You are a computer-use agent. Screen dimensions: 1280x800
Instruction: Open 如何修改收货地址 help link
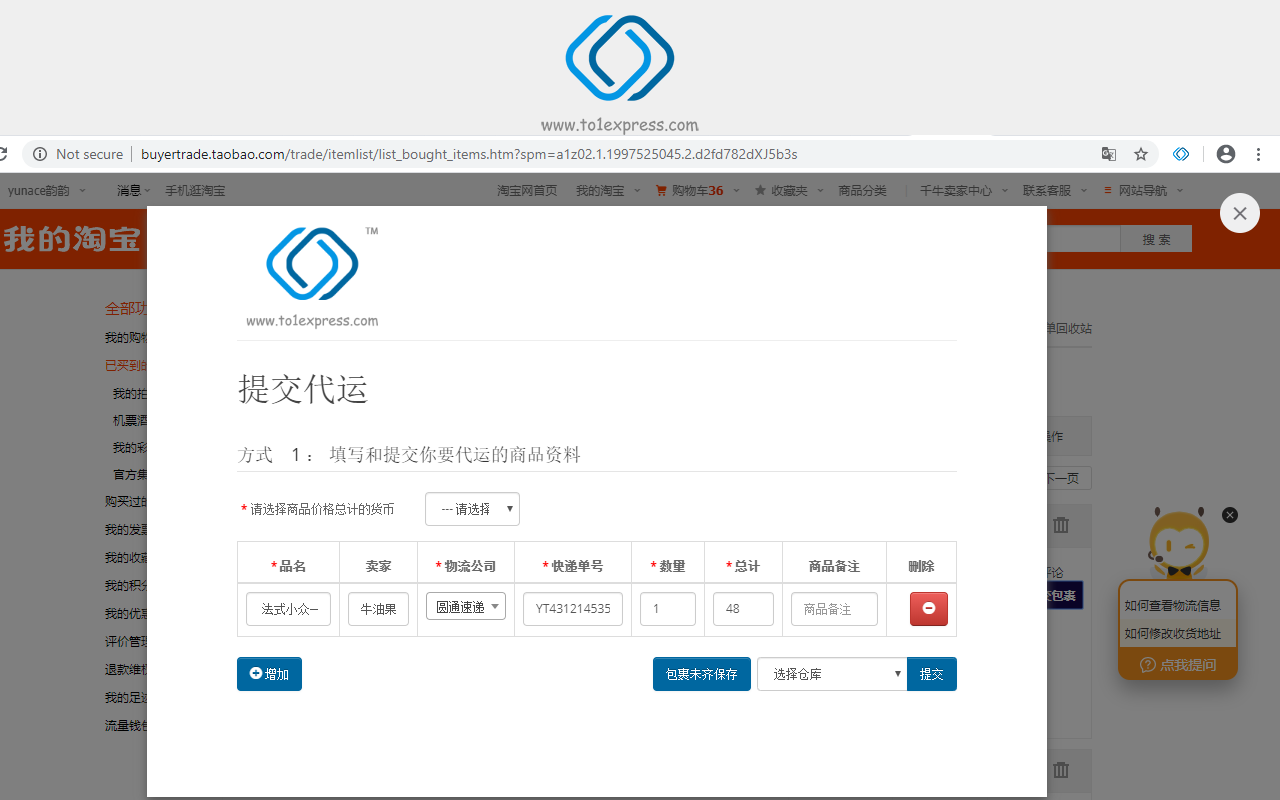(1172, 633)
